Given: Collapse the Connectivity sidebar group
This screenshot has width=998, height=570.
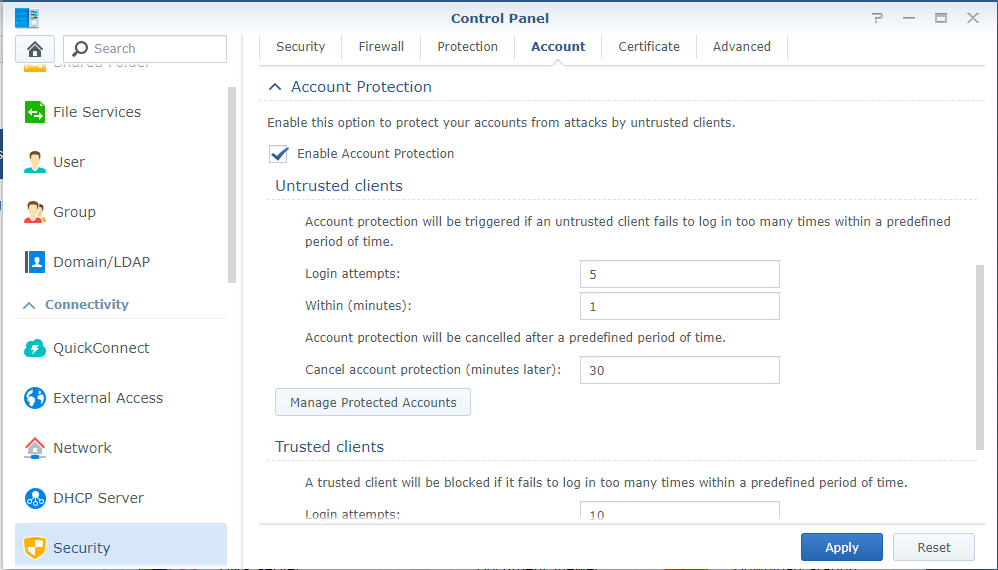Looking at the screenshot, I should pos(29,305).
